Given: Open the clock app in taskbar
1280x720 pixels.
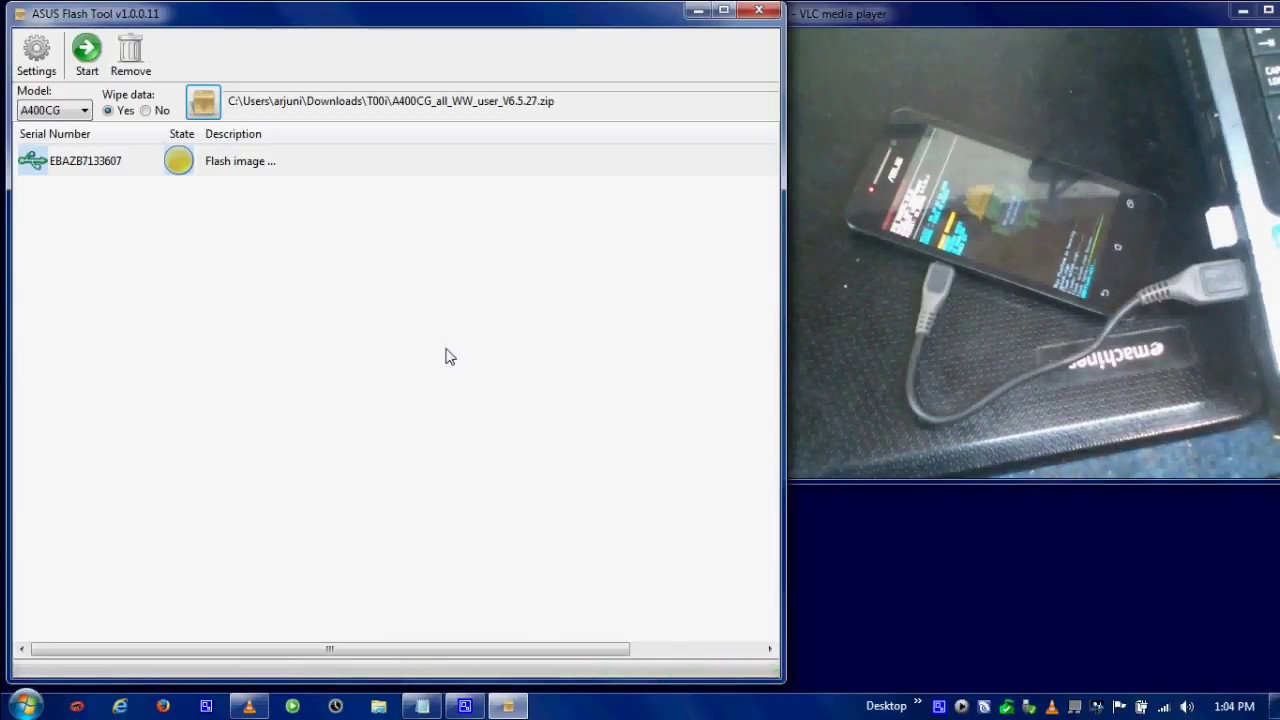Looking at the screenshot, I should [x=335, y=706].
